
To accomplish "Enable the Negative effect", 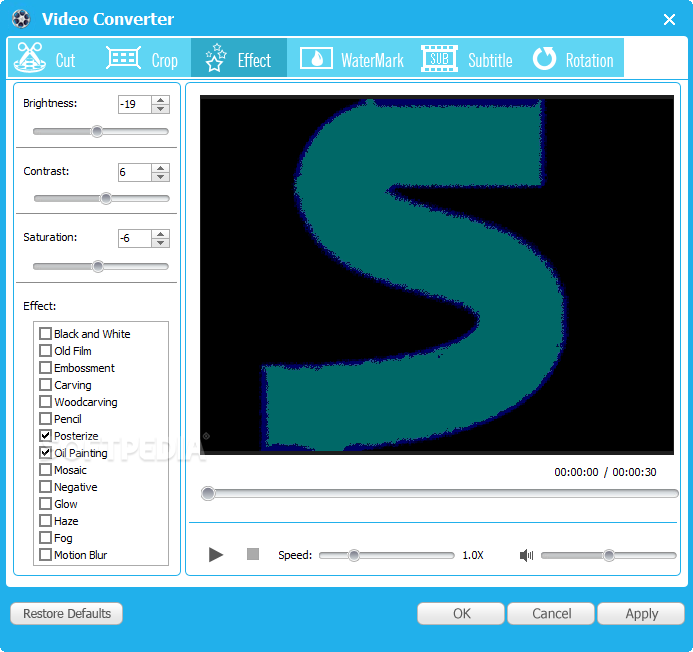I will [x=45, y=486].
